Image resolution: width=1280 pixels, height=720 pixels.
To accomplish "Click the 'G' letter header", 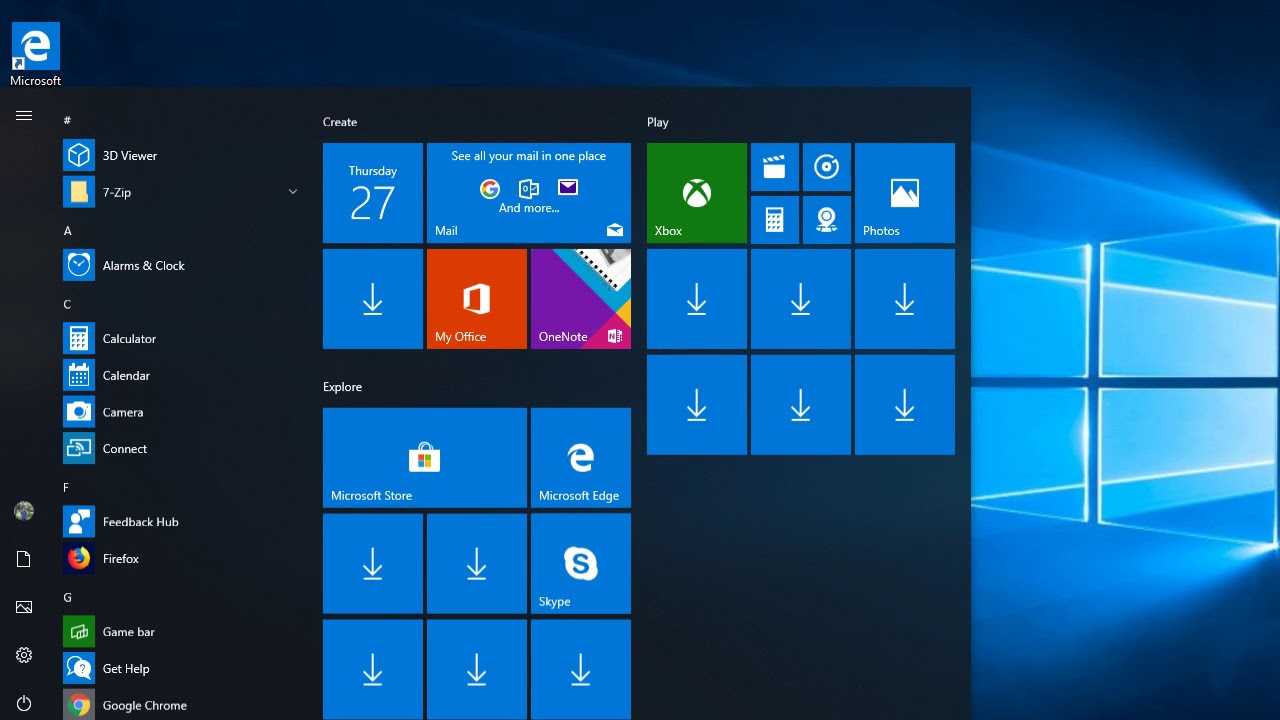I will click(x=68, y=597).
